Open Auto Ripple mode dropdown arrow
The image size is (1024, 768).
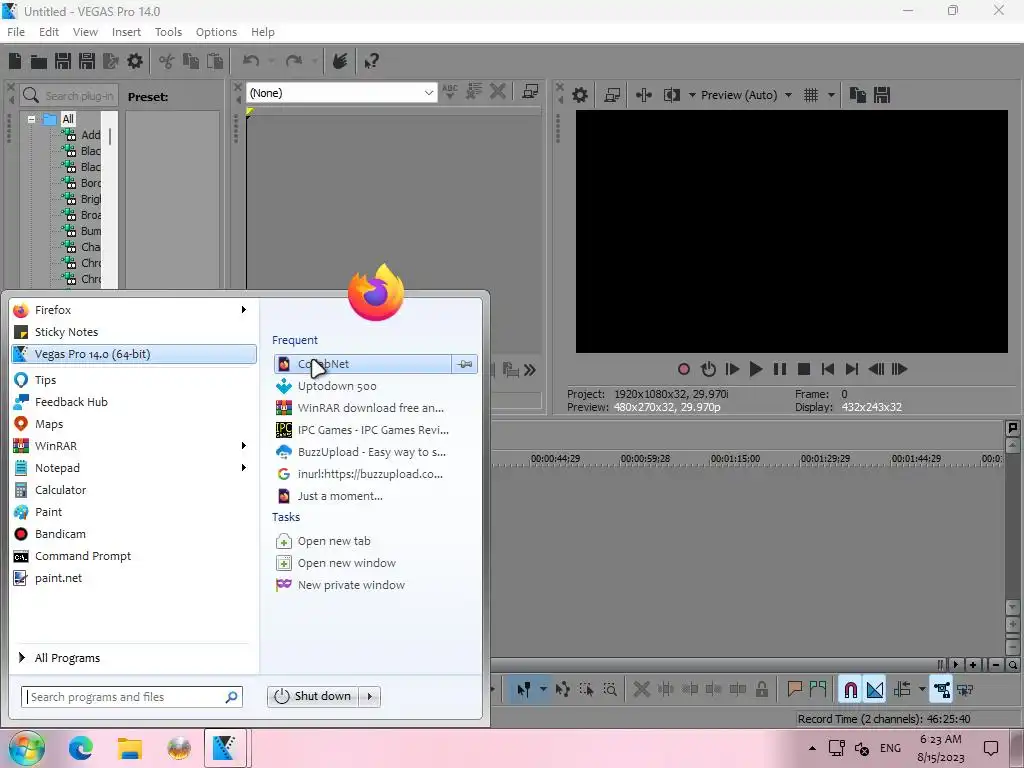921,690
